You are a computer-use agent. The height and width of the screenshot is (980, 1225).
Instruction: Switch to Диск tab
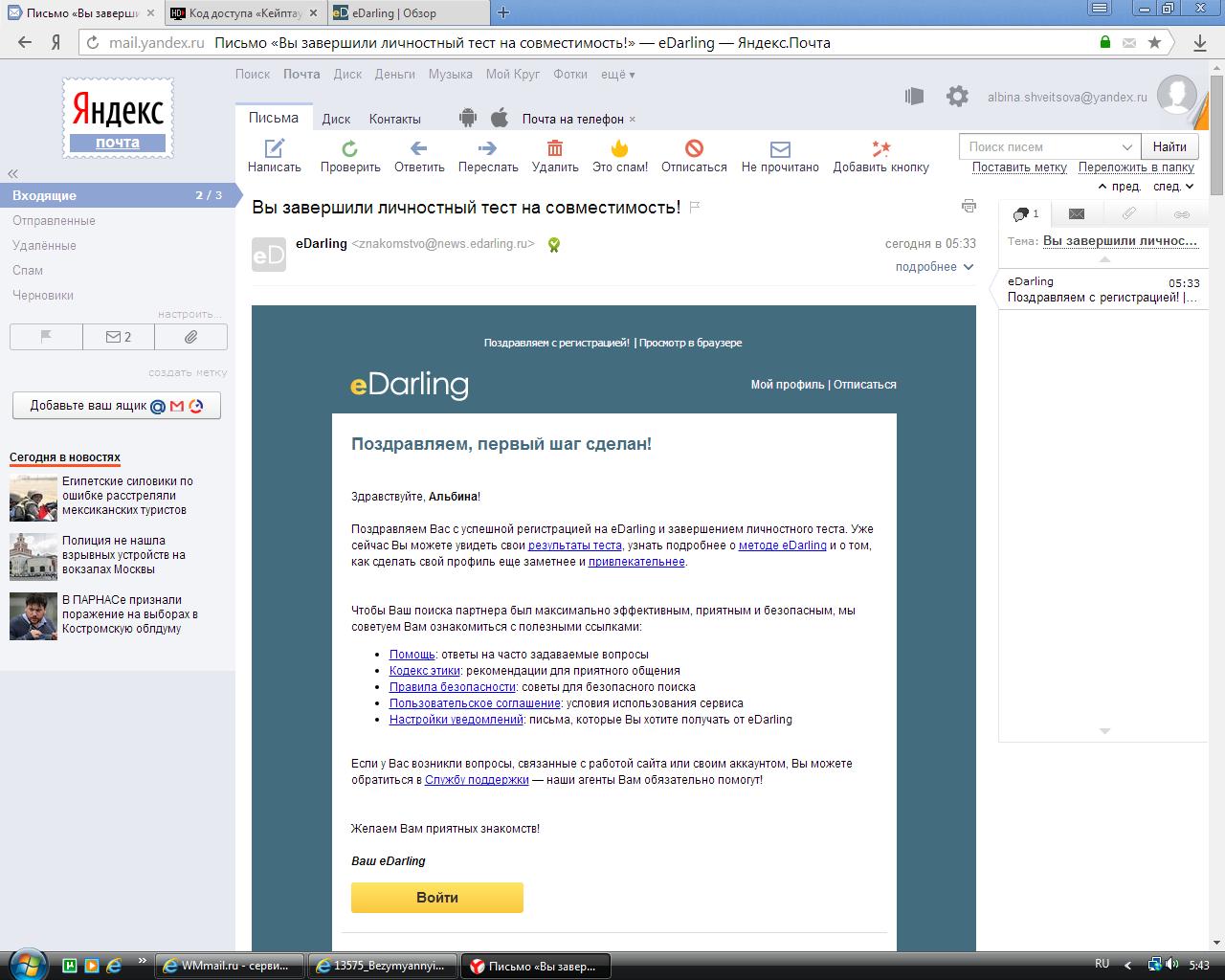336,119
